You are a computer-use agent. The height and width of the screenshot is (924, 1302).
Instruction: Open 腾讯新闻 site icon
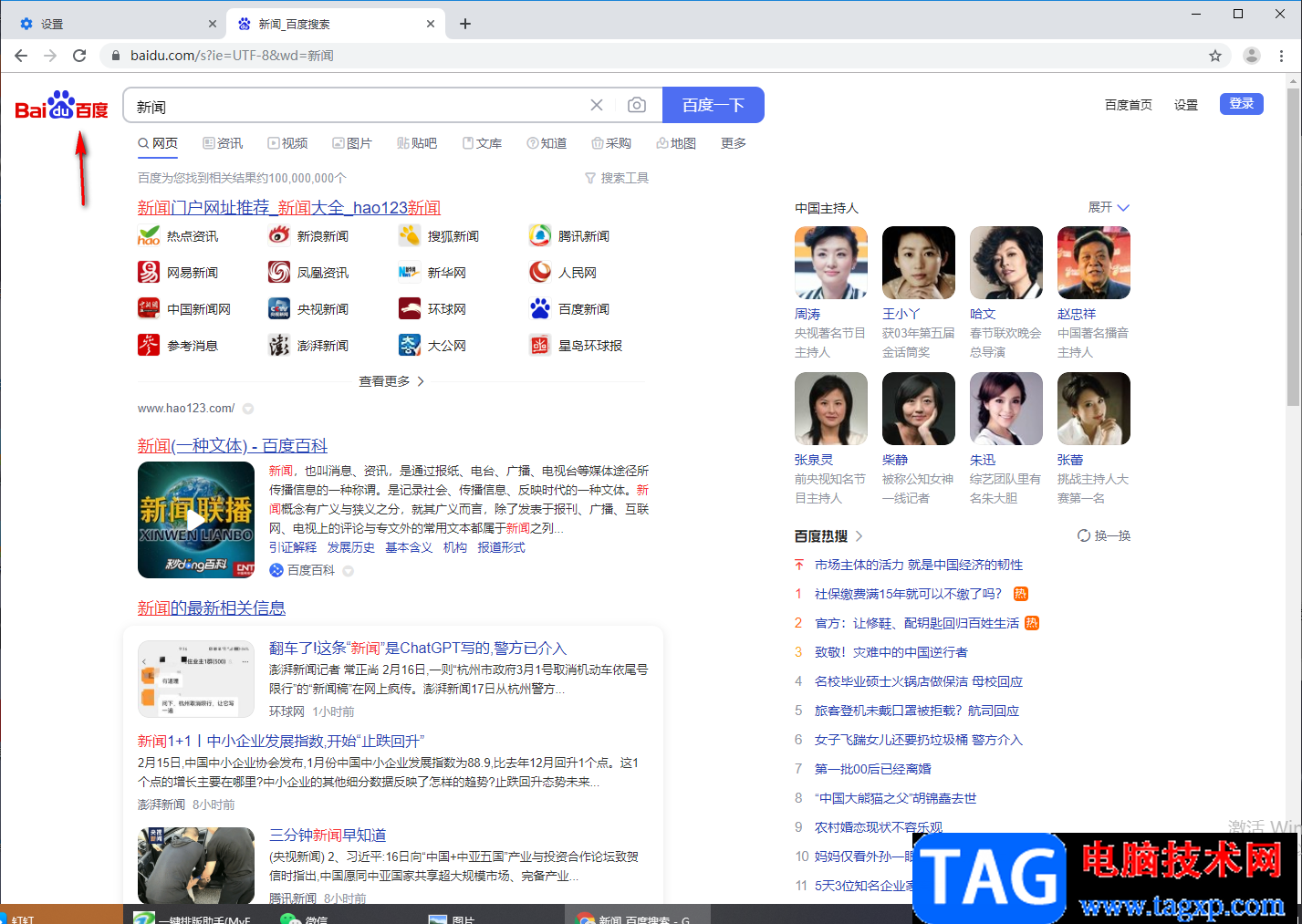[540, 235]
